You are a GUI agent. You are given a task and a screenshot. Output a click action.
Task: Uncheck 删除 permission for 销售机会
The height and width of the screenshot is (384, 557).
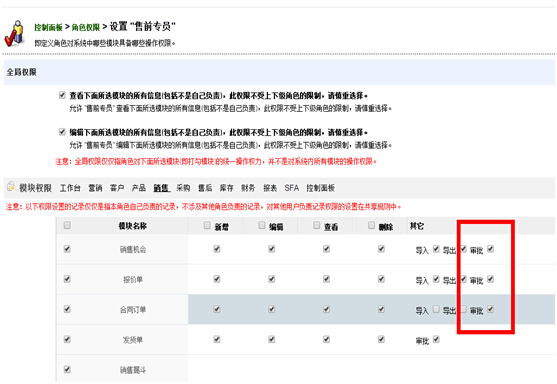click(x=381, y=249)
